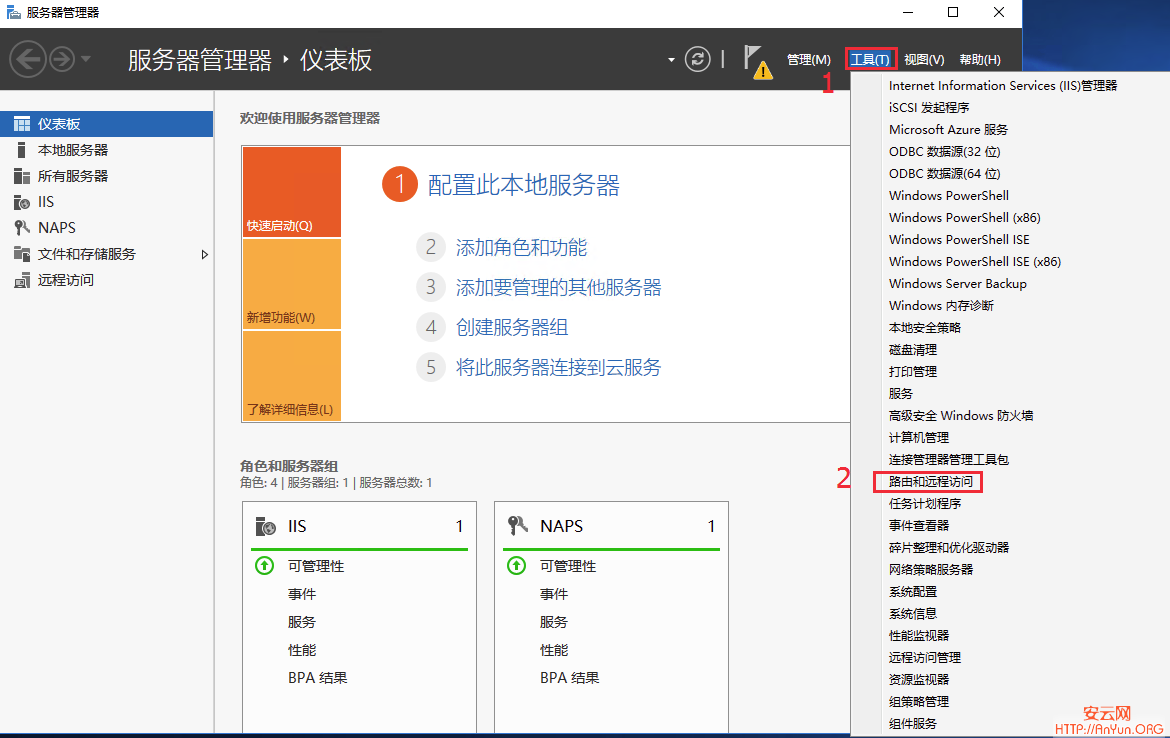The image size is (1170, 738).
Task: Expand the 文件和存储服务 arrow
Action: click(x=204, y=254)
